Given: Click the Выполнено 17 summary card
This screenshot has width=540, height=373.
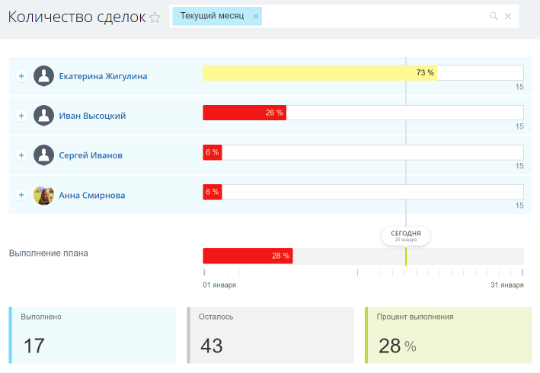Looking at the screenshot, I should point(92,335).
